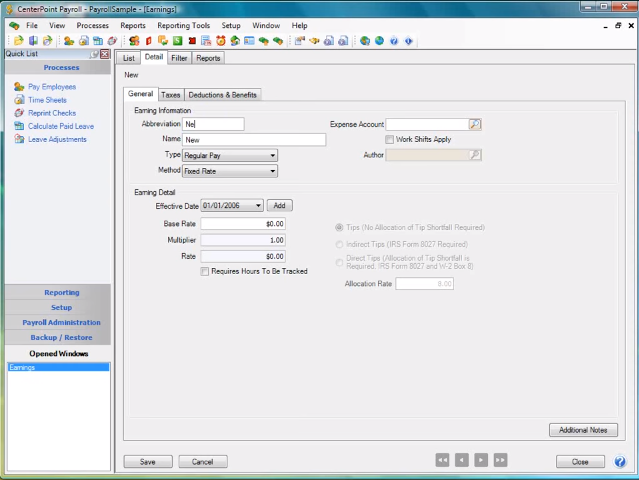Click the Author lookup magnifier icon
Screen dimensions: 639x480
tap(475, 155)
